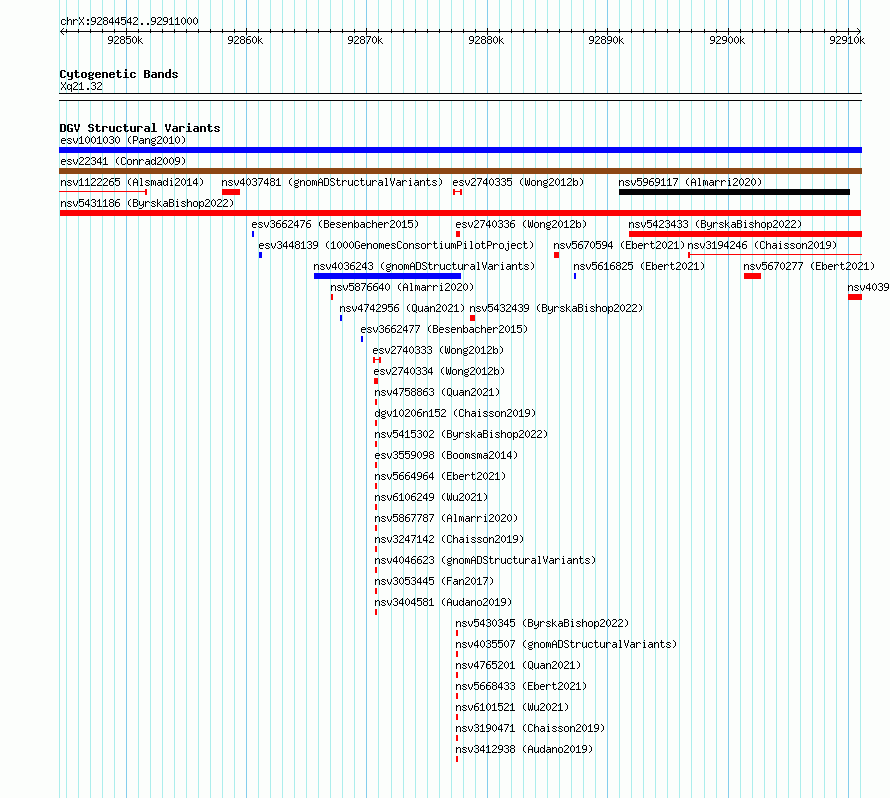Screen dimensions: 890x798
Task: Open label esv3662476 (Besenbacher2015)
Action: (x=335, y=224)
